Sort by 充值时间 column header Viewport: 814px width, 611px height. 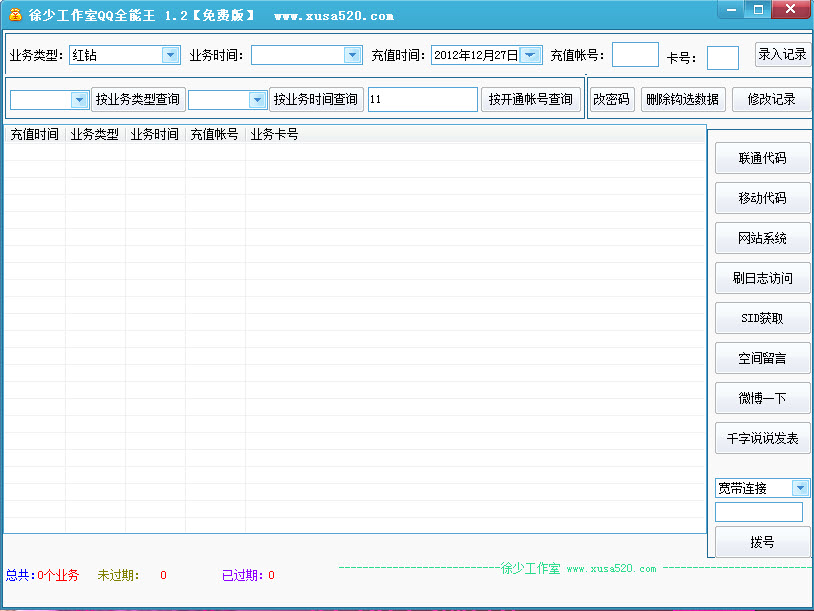pos(35,134)
